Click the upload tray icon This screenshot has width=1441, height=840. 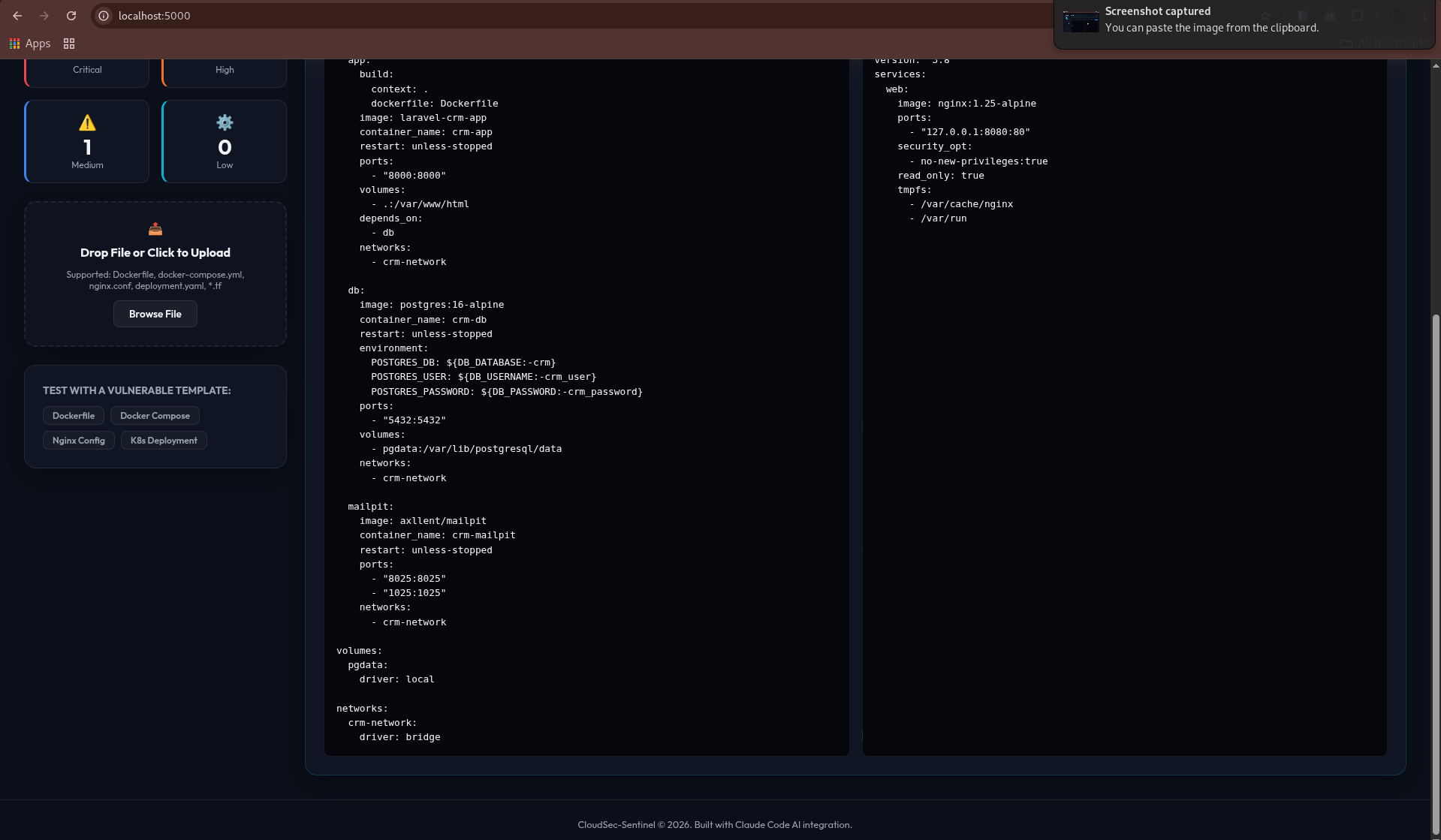pyautogui.click(x=155, y=229)
